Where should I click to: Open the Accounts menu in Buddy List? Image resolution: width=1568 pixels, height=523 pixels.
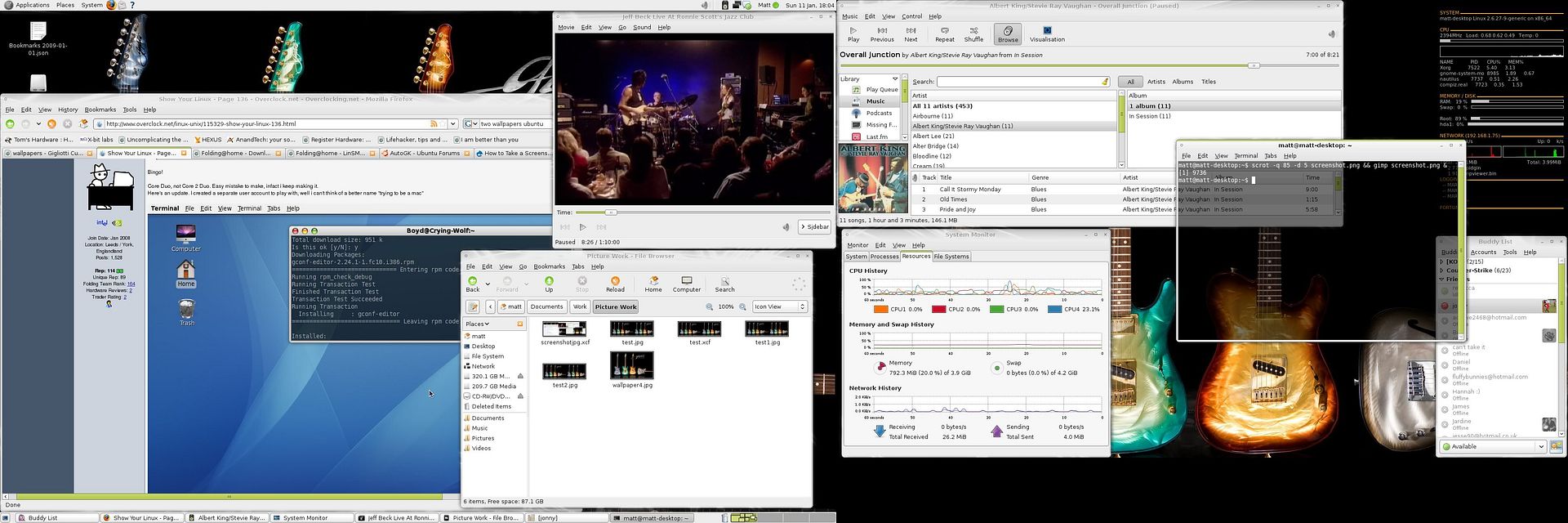(x=1483, y=252)
